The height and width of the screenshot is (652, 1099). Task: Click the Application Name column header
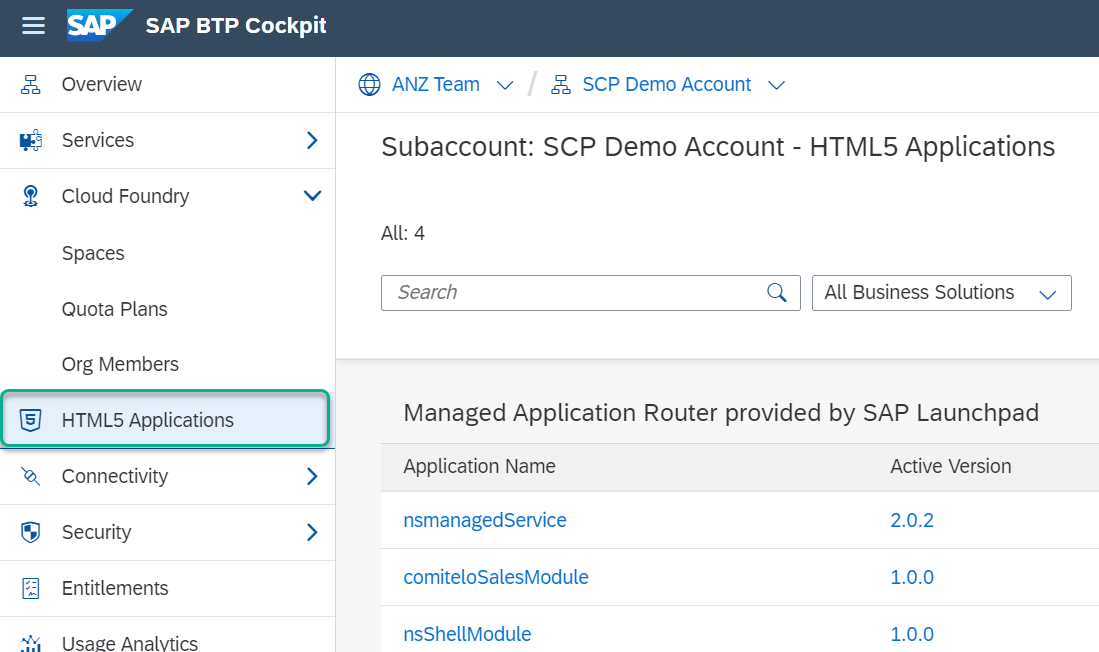(479, 466)
